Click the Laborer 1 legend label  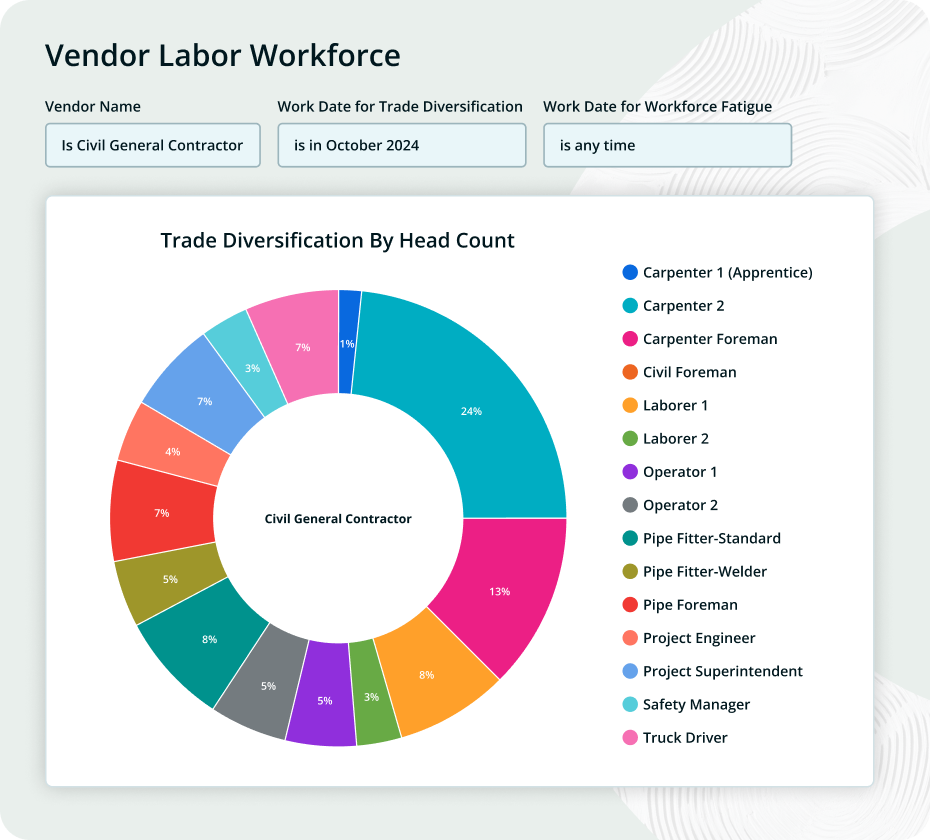(675, 405)
